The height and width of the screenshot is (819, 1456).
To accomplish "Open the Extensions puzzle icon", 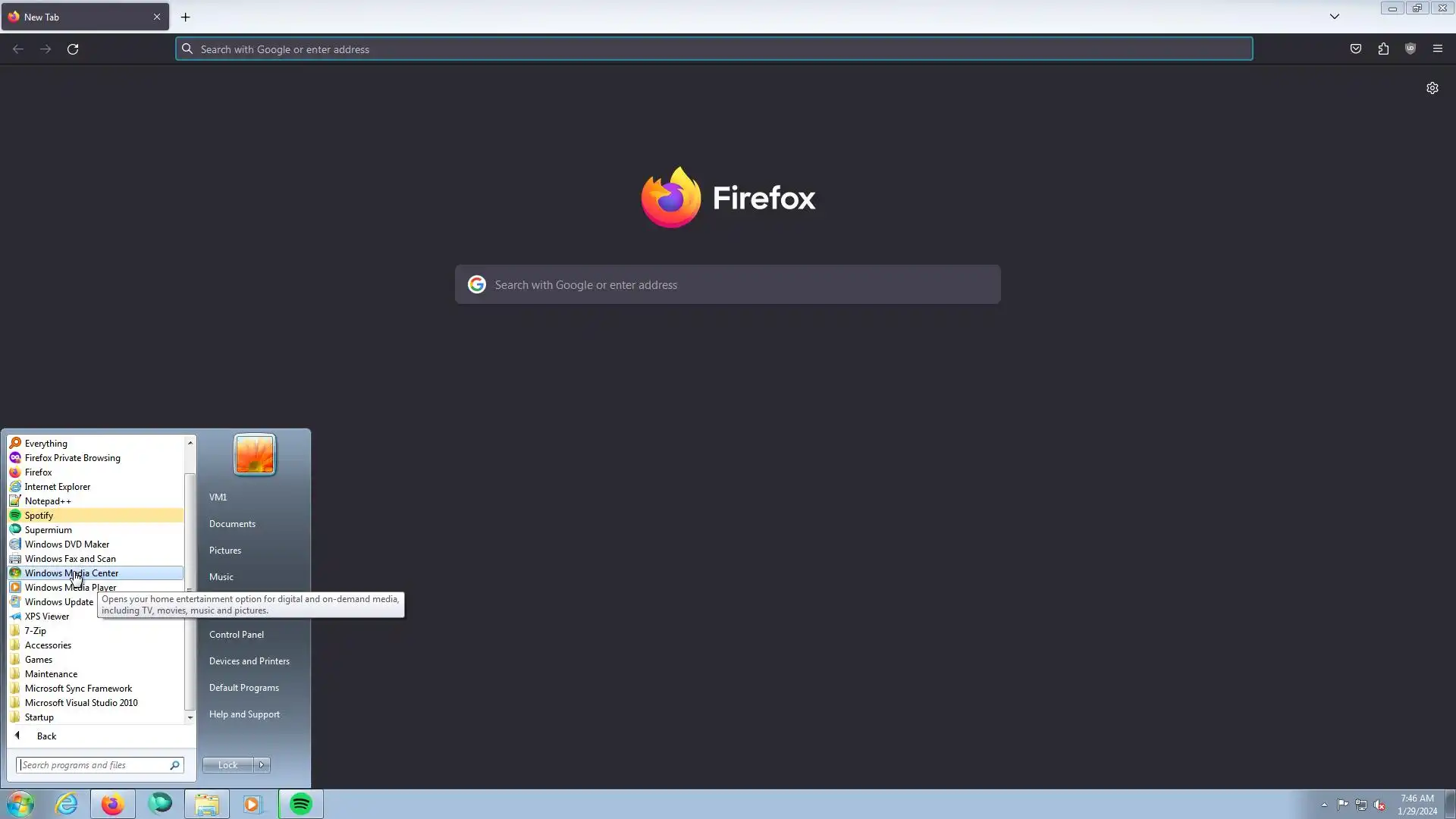I will pyautogui.click(x=1383, y=49).
